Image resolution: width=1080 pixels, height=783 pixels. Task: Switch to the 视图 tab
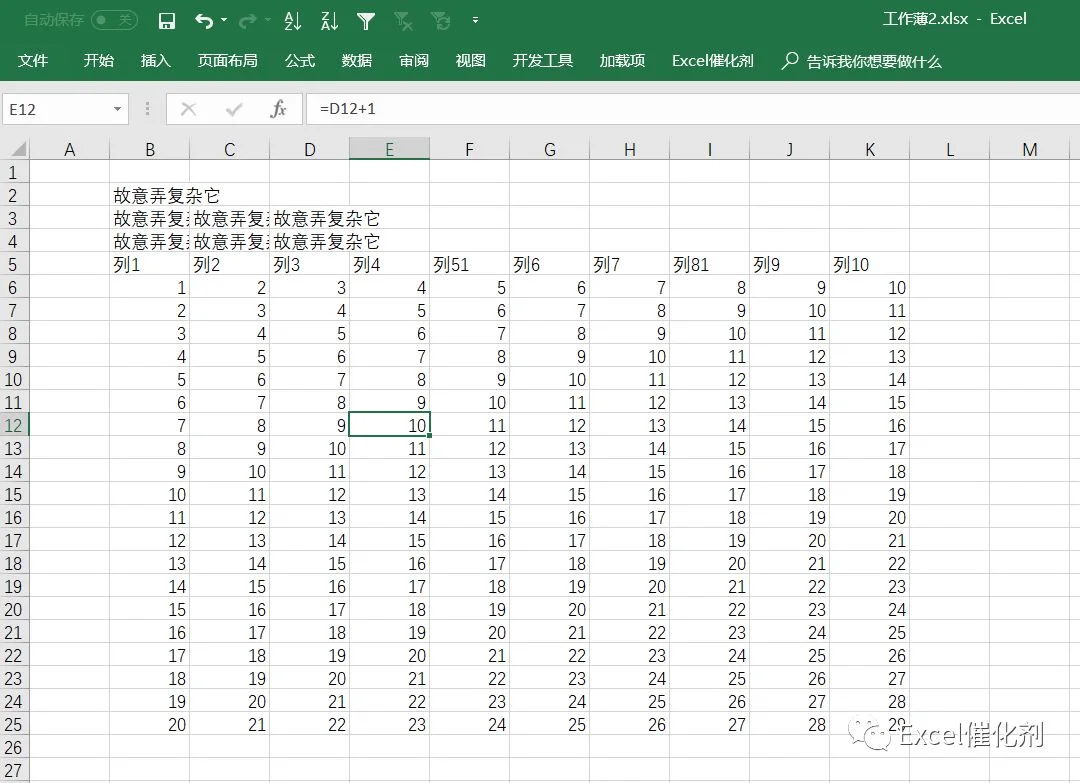point(470,61)
